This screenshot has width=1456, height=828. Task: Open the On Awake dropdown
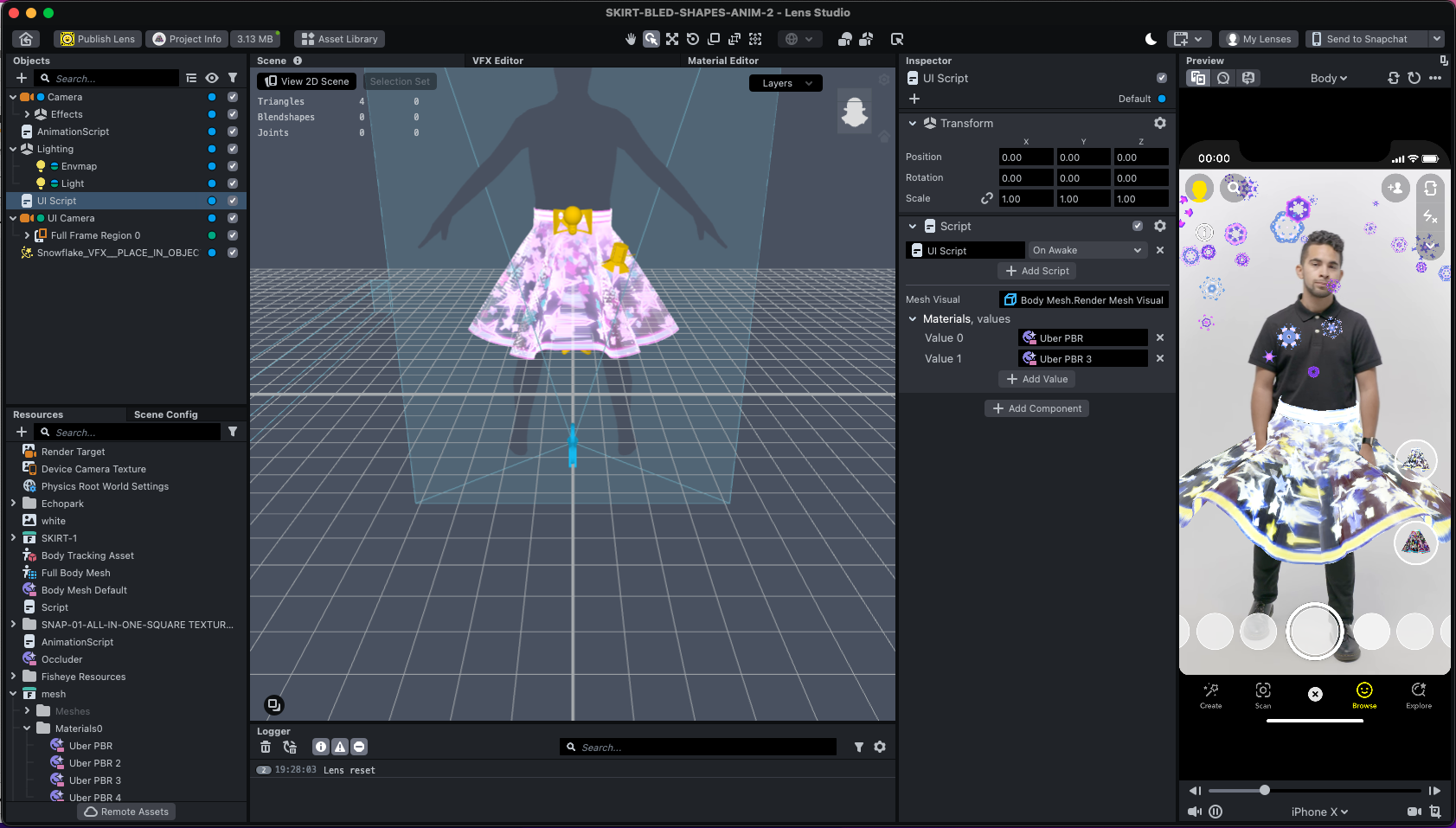pyautogui.click(x=1087, y=249)
